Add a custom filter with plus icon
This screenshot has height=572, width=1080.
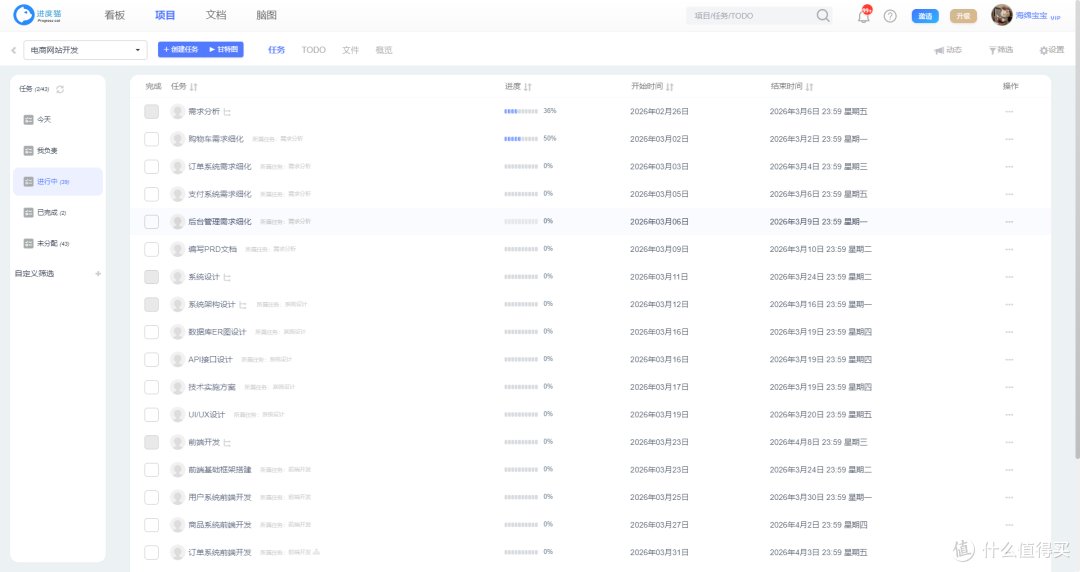[x=98, y=274]
